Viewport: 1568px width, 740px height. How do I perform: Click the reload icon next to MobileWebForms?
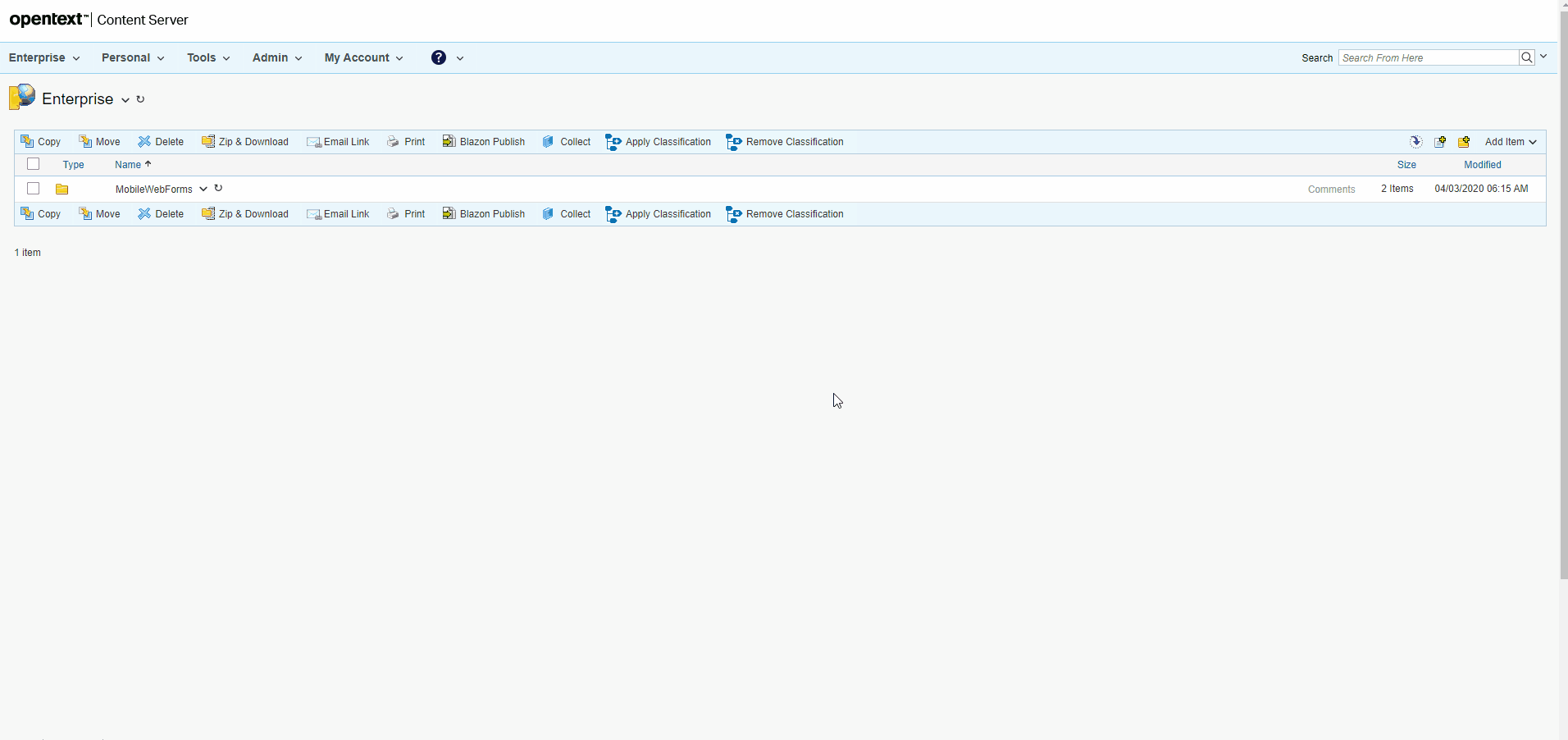218,188
